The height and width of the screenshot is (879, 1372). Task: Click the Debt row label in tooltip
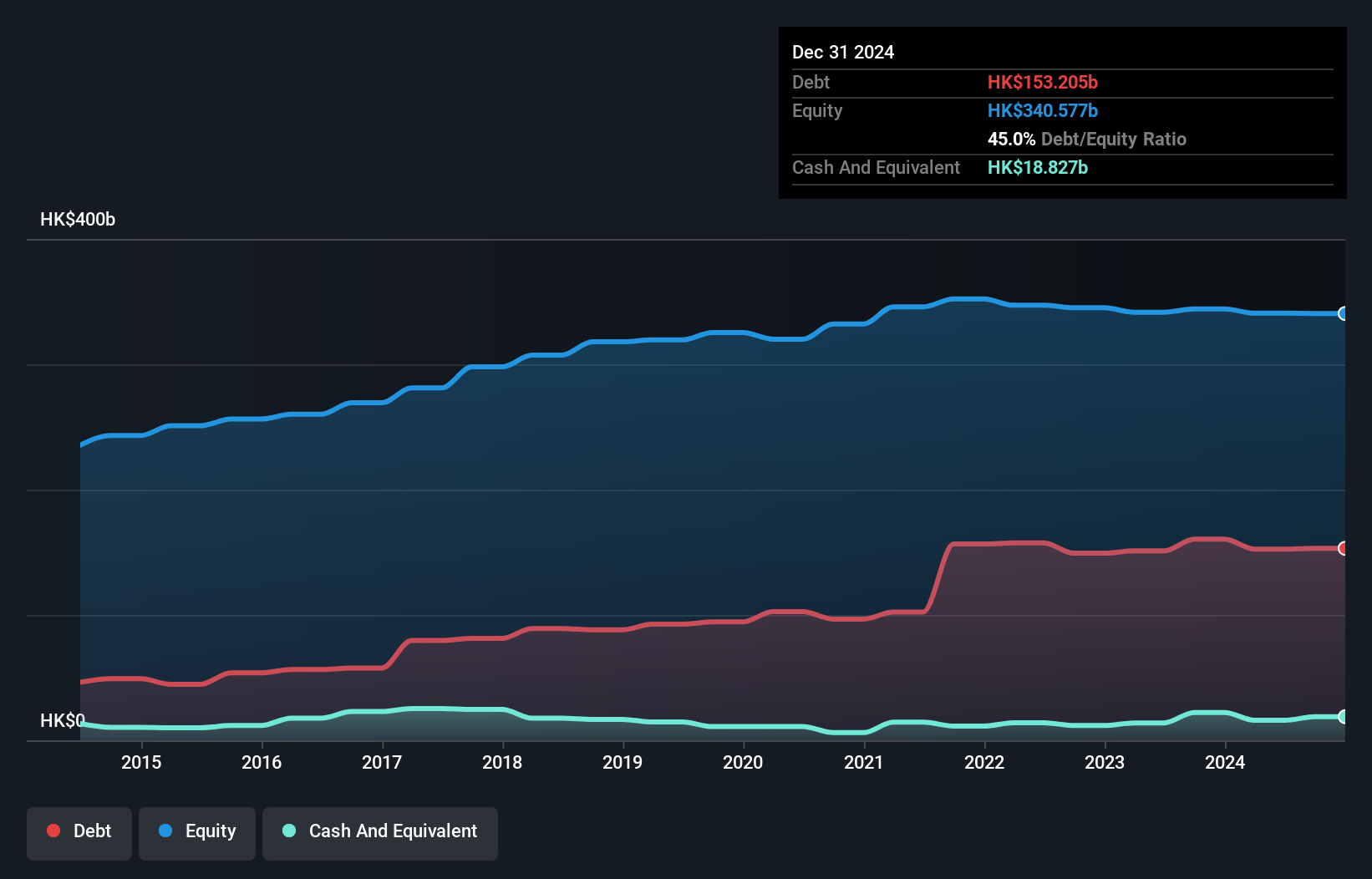[x=810, y=82]
